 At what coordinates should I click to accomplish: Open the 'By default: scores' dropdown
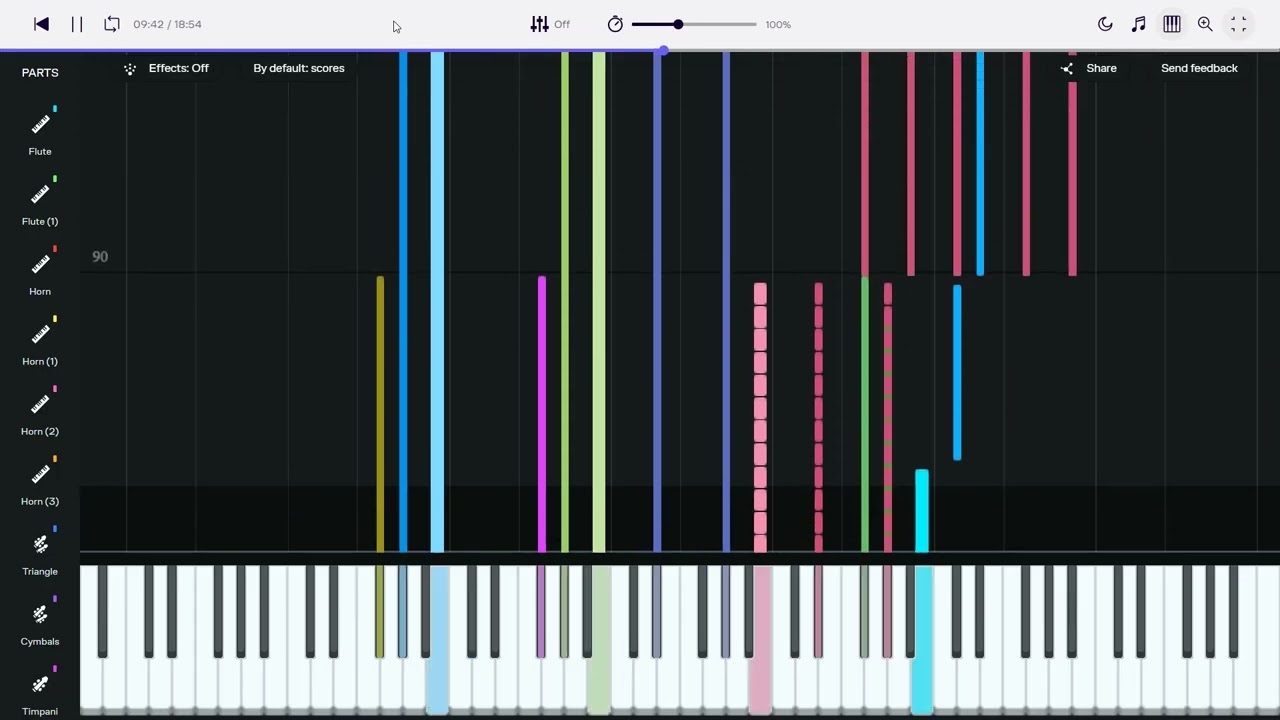pos(299,68)
